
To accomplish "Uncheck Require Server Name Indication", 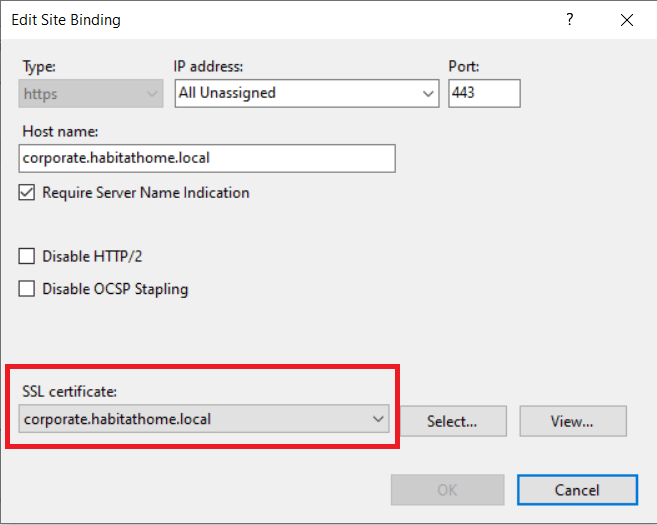I will 27,192.
